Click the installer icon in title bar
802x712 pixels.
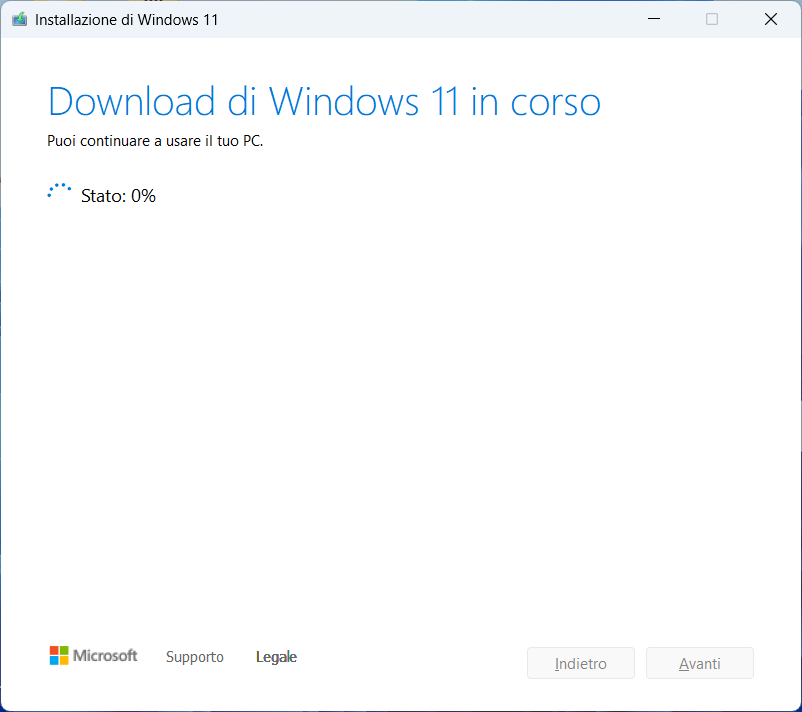[x=19, y=19]
